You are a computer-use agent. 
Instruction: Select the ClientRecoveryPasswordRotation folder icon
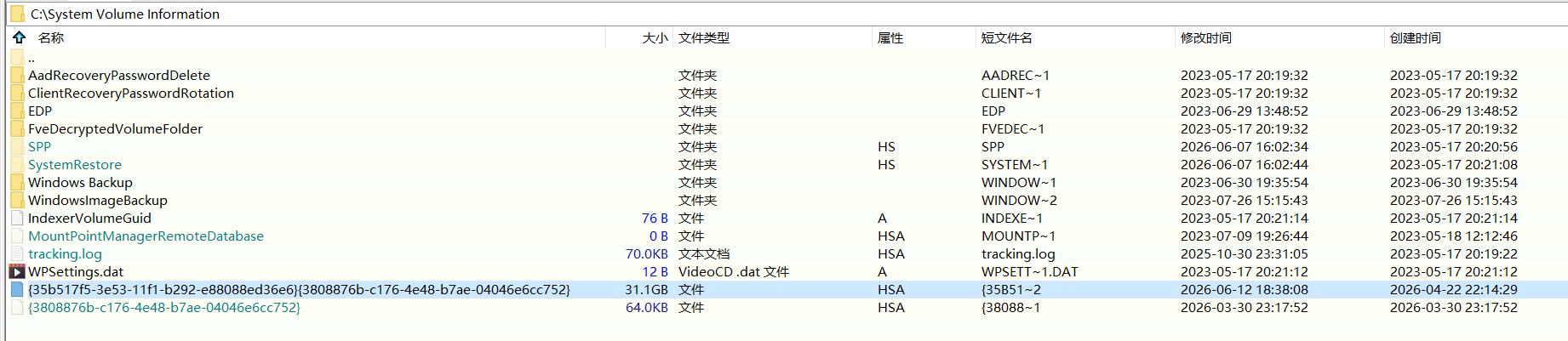tap(17, 93)
